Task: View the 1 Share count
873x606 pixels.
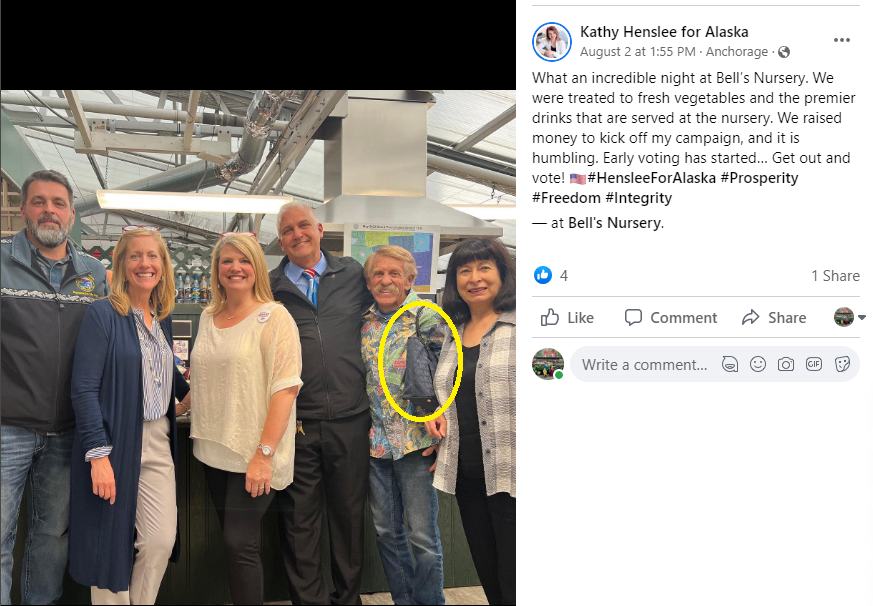Action: (835, 276)
